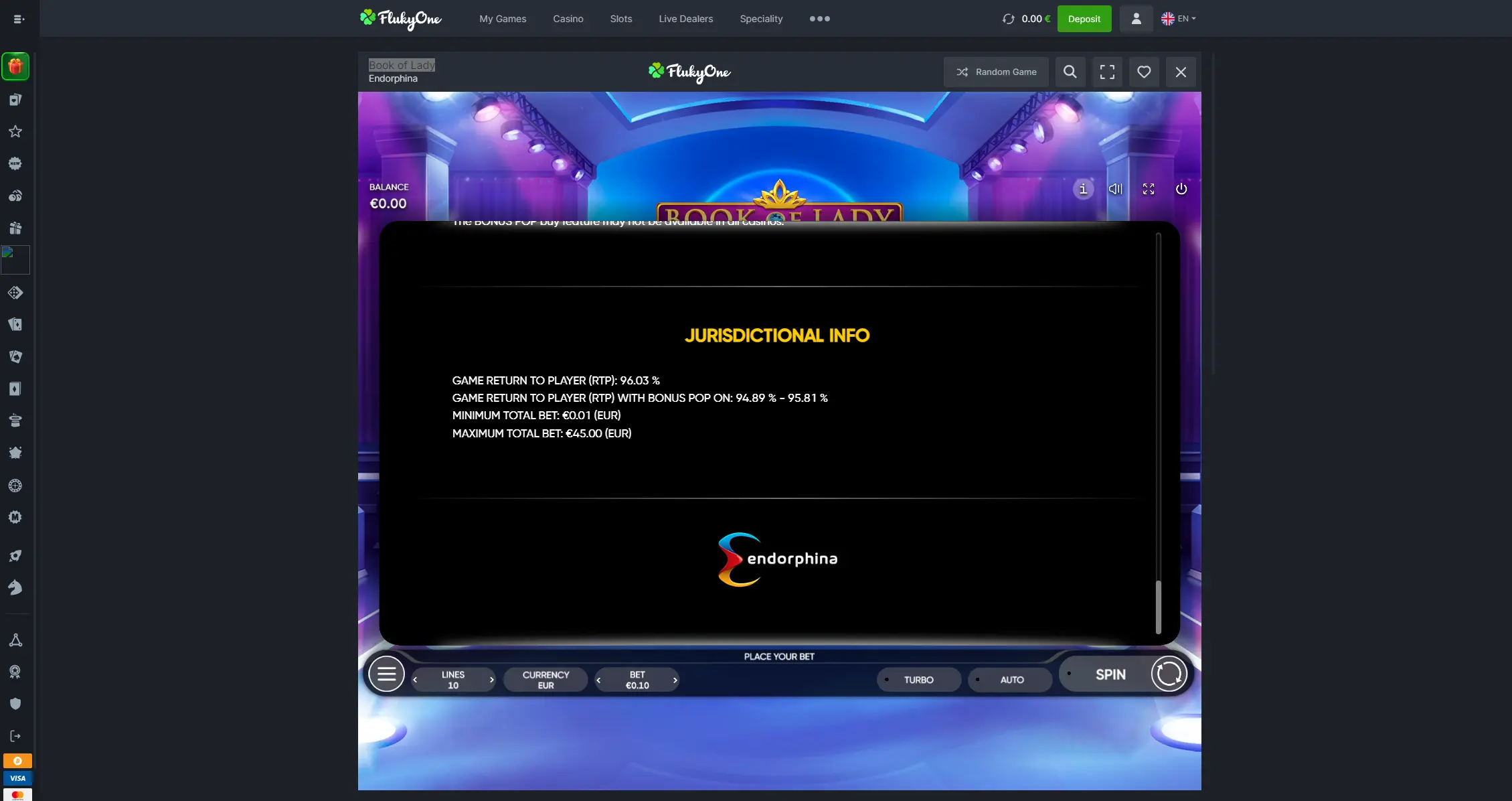
Task: Open the magician top hat icon
Action: click(15, 421)
